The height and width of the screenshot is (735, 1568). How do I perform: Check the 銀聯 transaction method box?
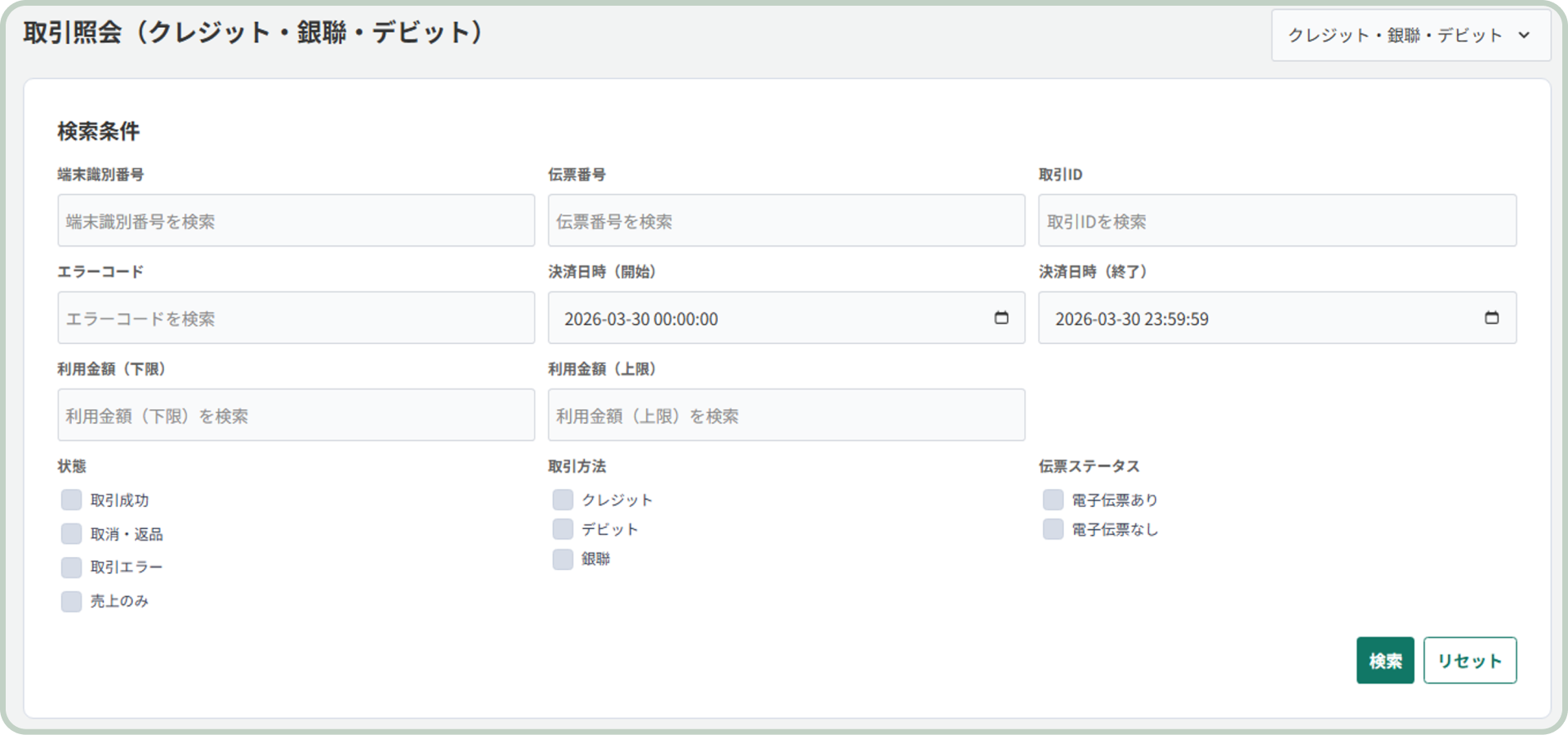[x=563, y=559]
